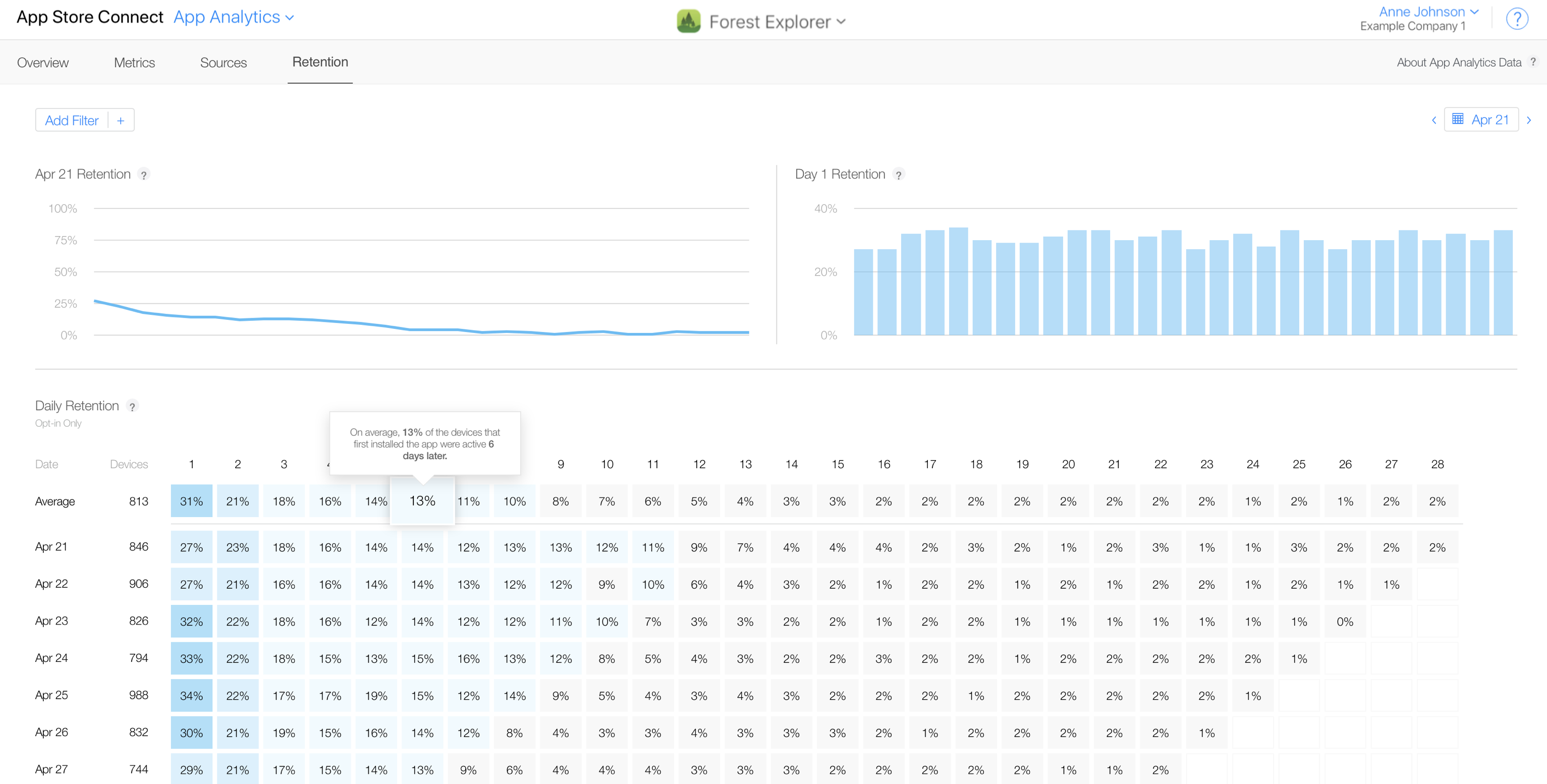This screenshot has height=784, width=1547.
Task: Go to next date with right chevron
Action: click(1529, 120)
